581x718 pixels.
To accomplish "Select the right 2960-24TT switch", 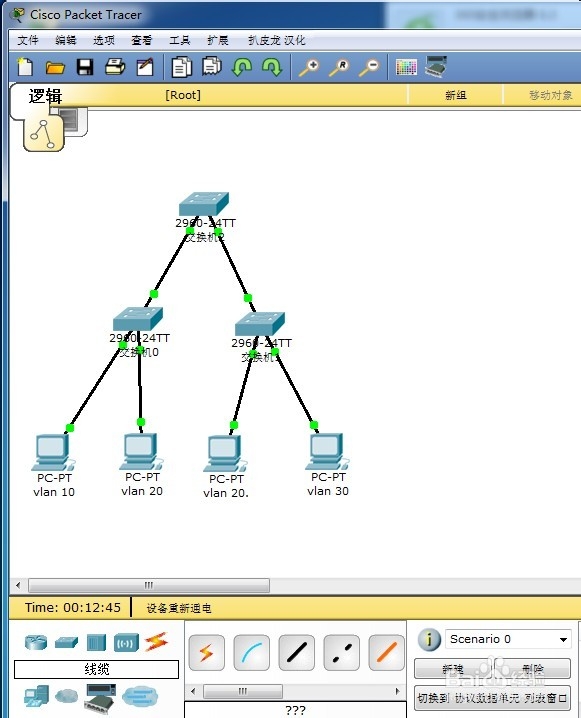I will point(260,325).
